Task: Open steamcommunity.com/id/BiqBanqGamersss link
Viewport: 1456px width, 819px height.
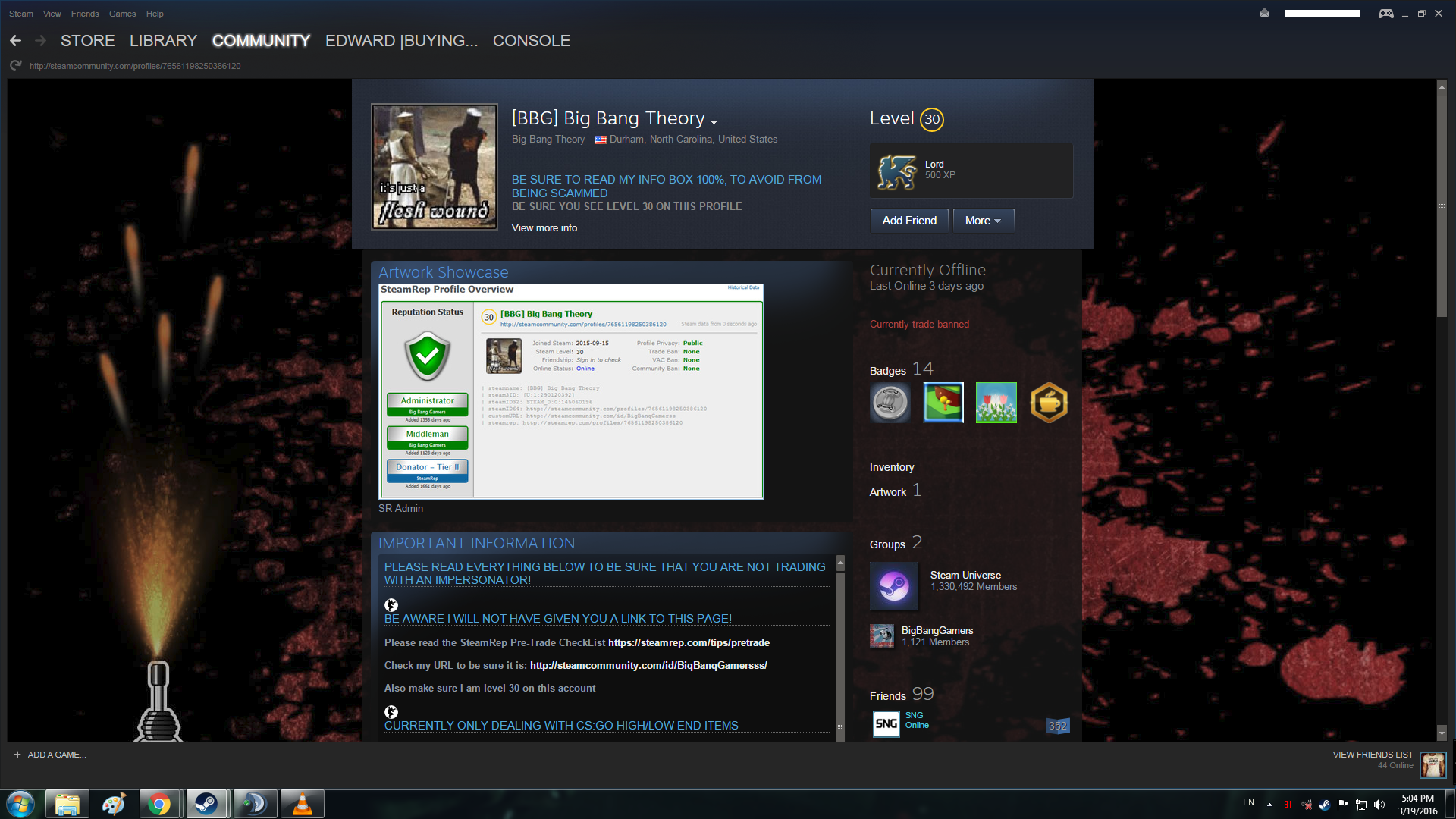Action: [x=648, y=665]
